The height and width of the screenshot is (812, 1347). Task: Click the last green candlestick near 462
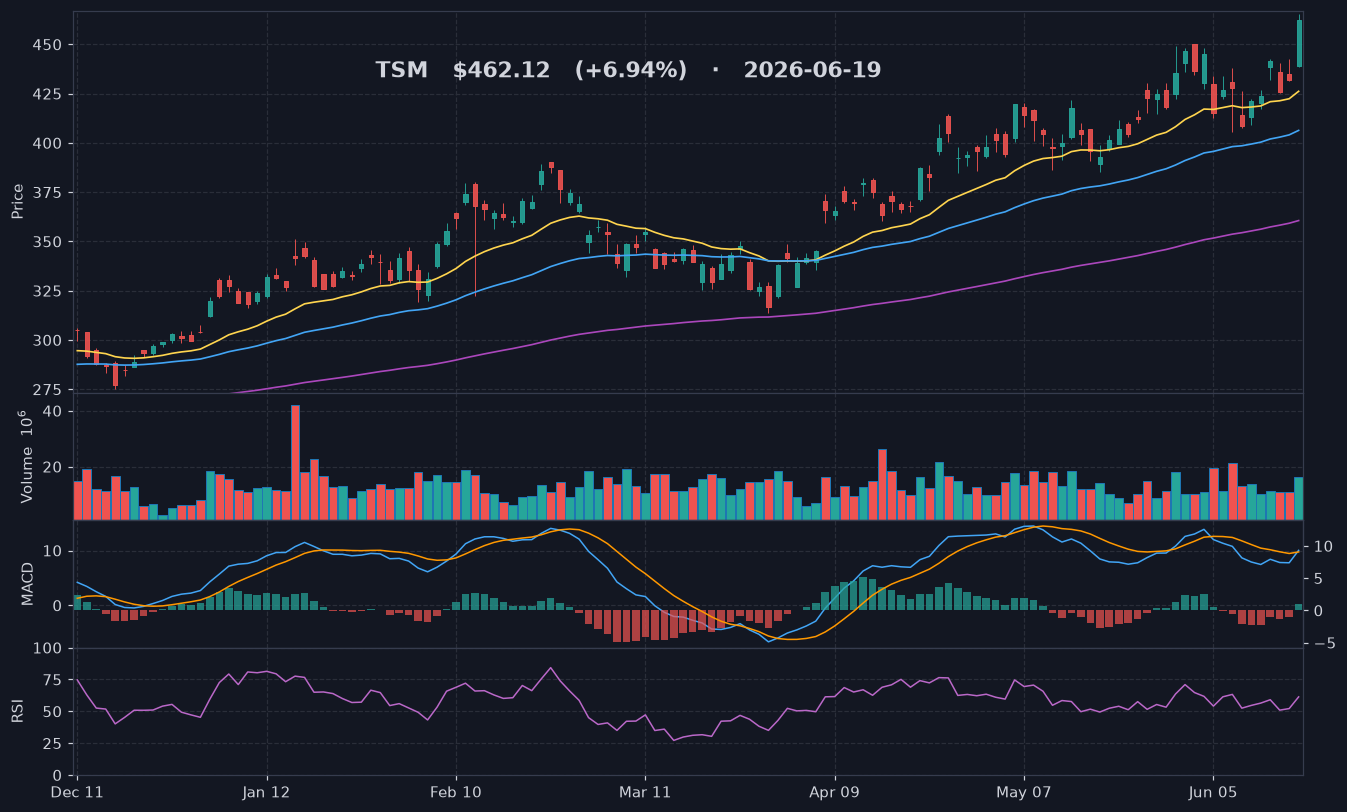click(x=1299, y=43)
